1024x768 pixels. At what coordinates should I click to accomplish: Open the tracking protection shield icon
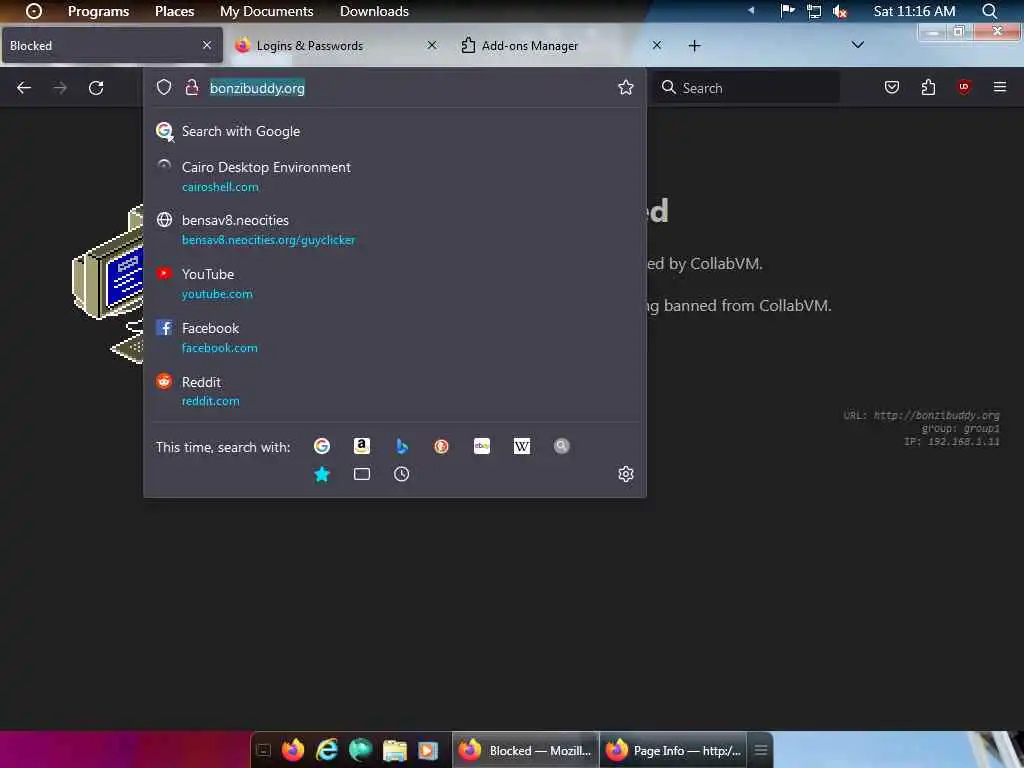coord(164,88)
